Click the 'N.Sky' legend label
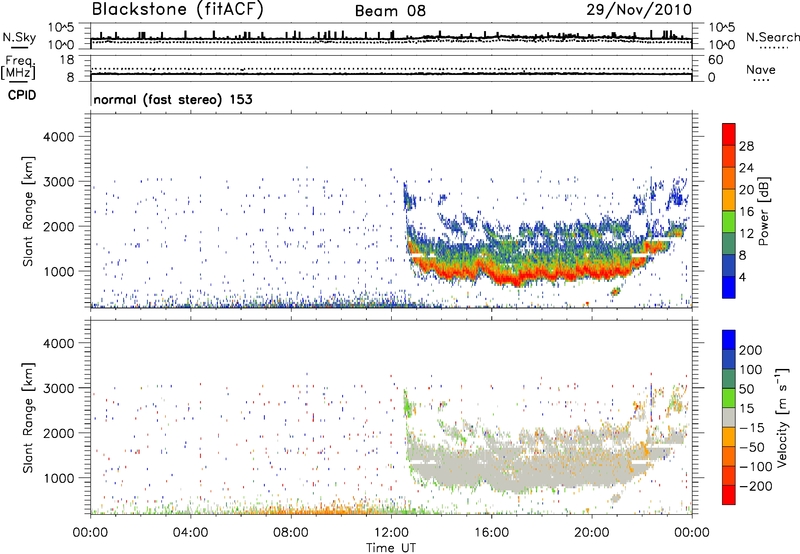 [x=19, y=37]
